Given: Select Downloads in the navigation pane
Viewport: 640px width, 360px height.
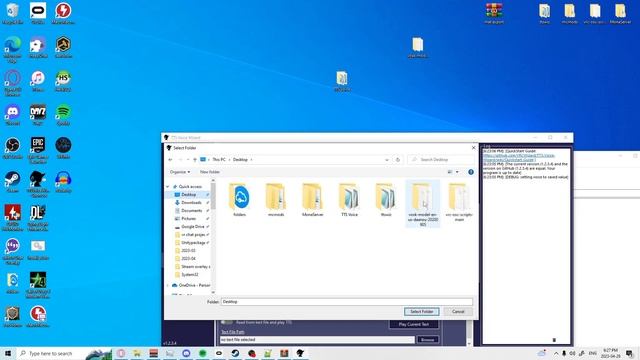Looking at the screenshot, I should [191, 203].
